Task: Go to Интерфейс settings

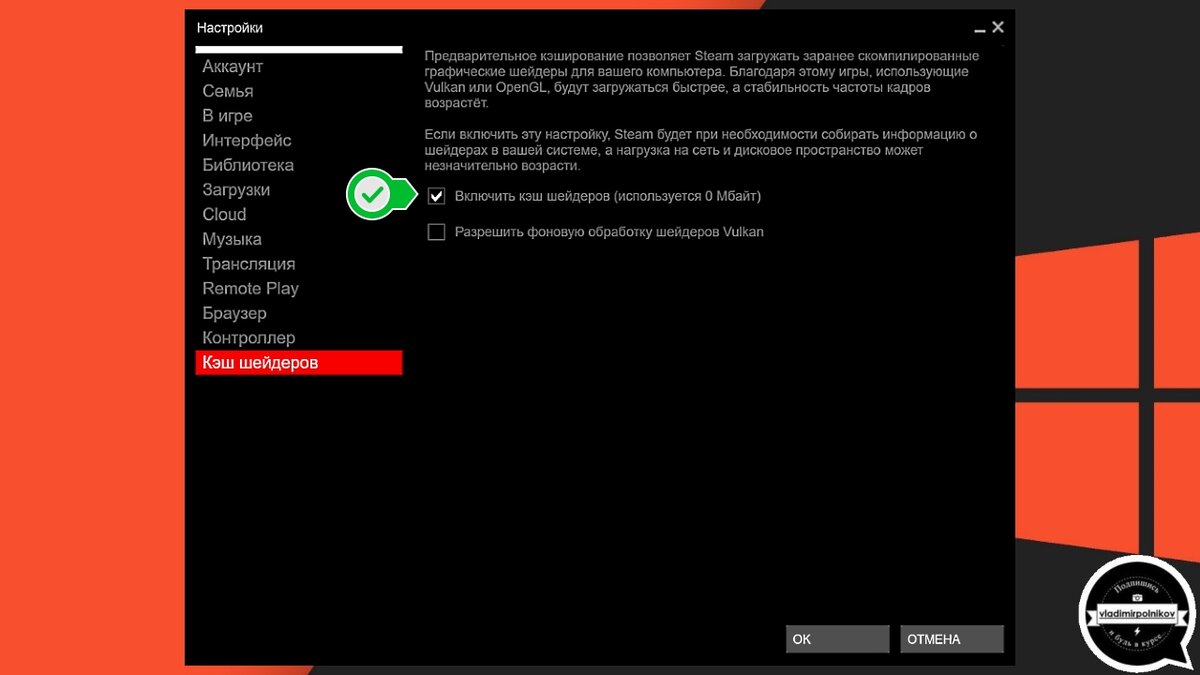Action: pos(299,140)
